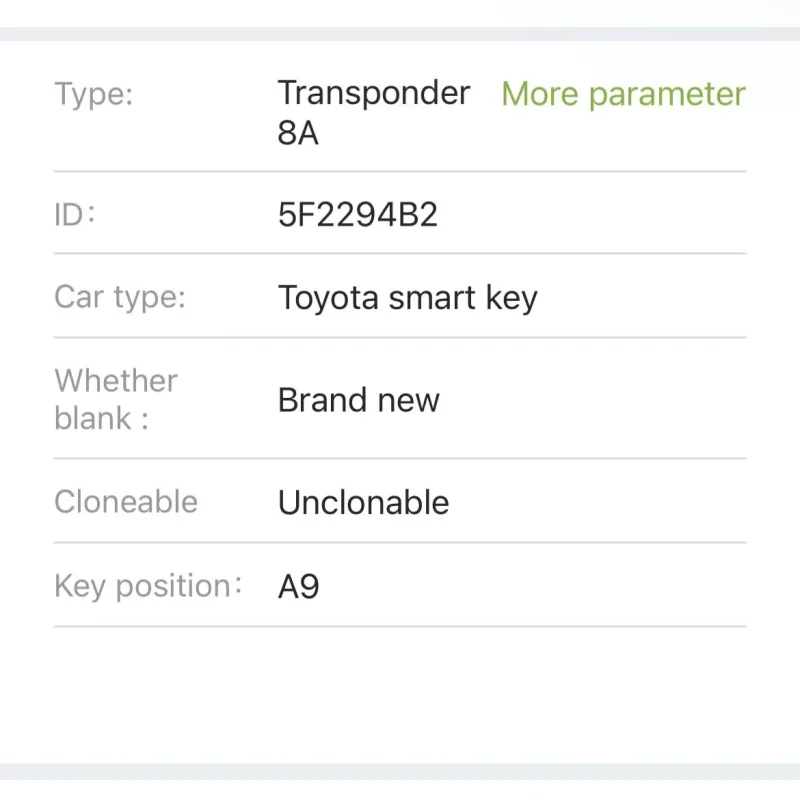Select the Toyota smart key value

[x=407, y=298]
